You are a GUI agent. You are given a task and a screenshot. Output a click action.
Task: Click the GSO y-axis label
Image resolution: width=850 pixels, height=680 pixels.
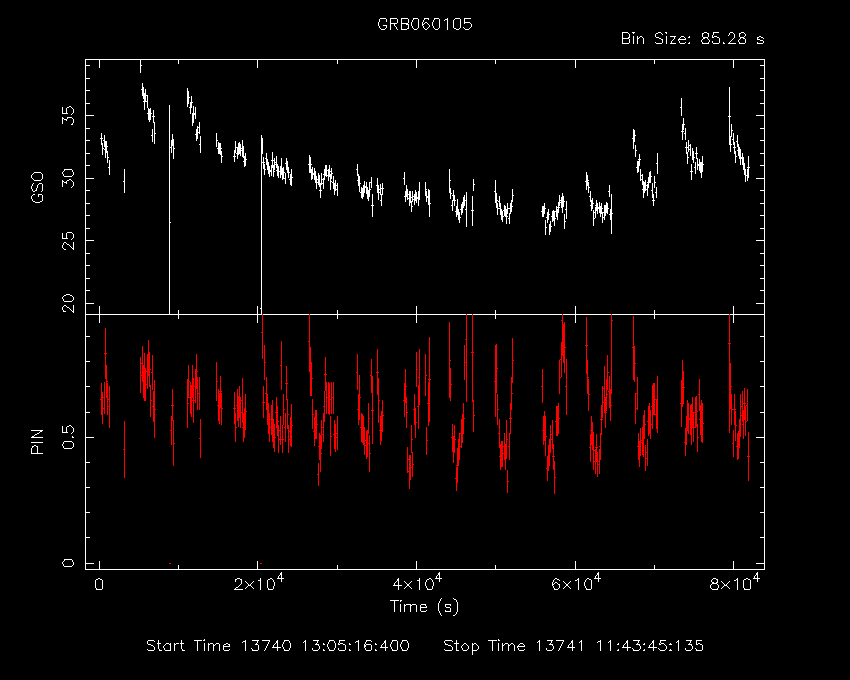[x=37, y=188]
